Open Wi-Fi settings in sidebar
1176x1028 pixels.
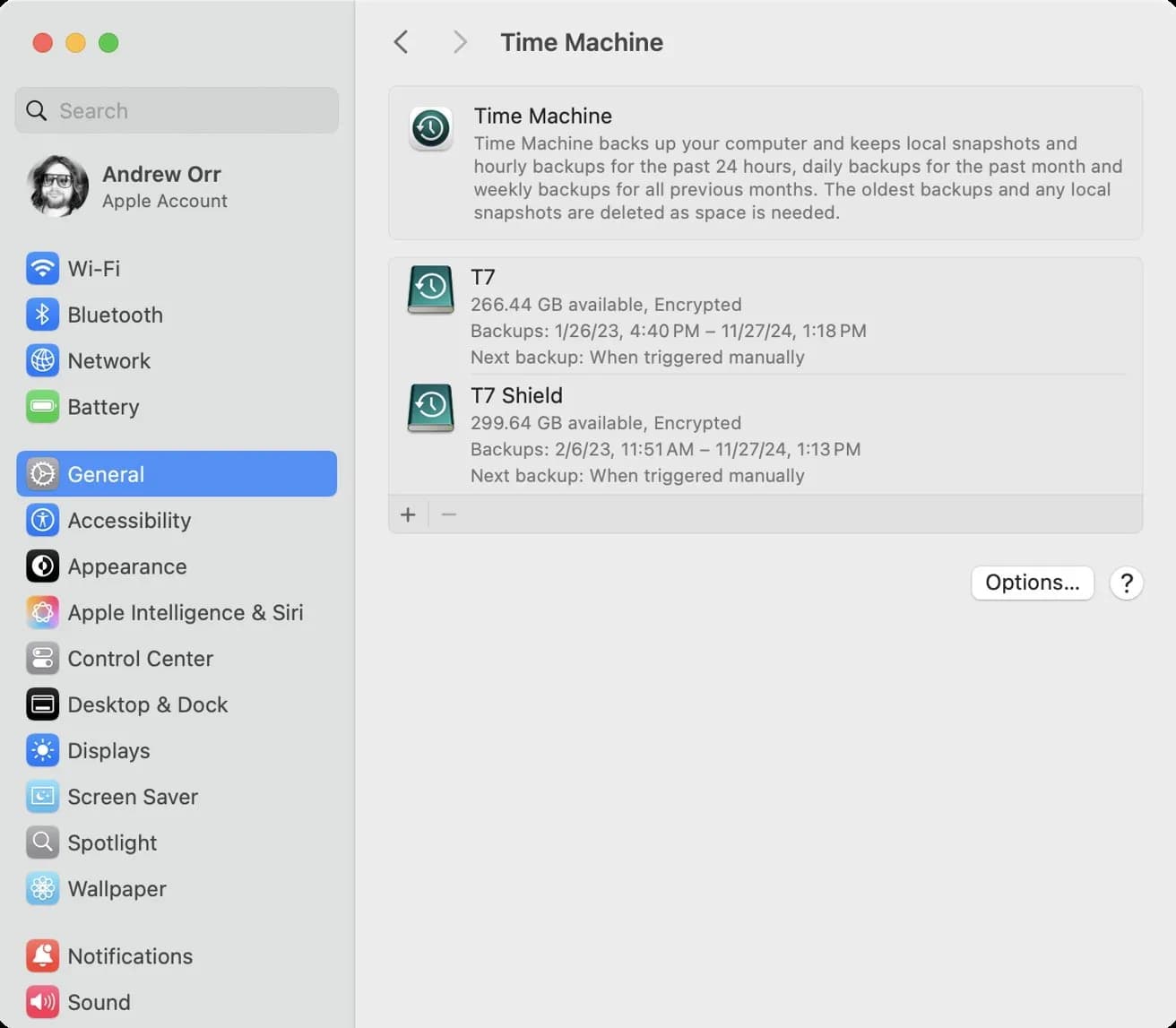tap(177, 268)
